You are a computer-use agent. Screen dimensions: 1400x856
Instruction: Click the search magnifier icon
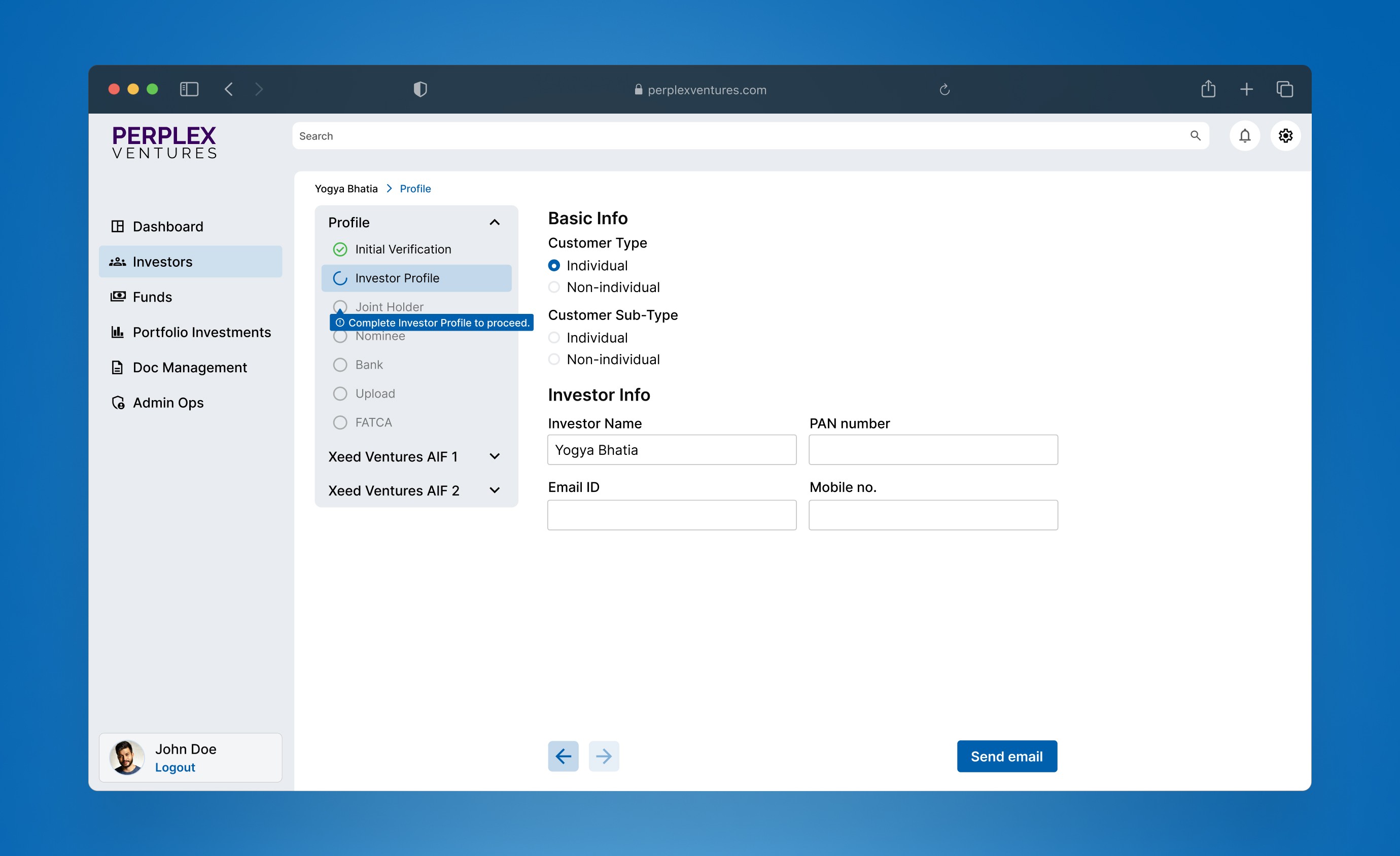click(1195, 136)
